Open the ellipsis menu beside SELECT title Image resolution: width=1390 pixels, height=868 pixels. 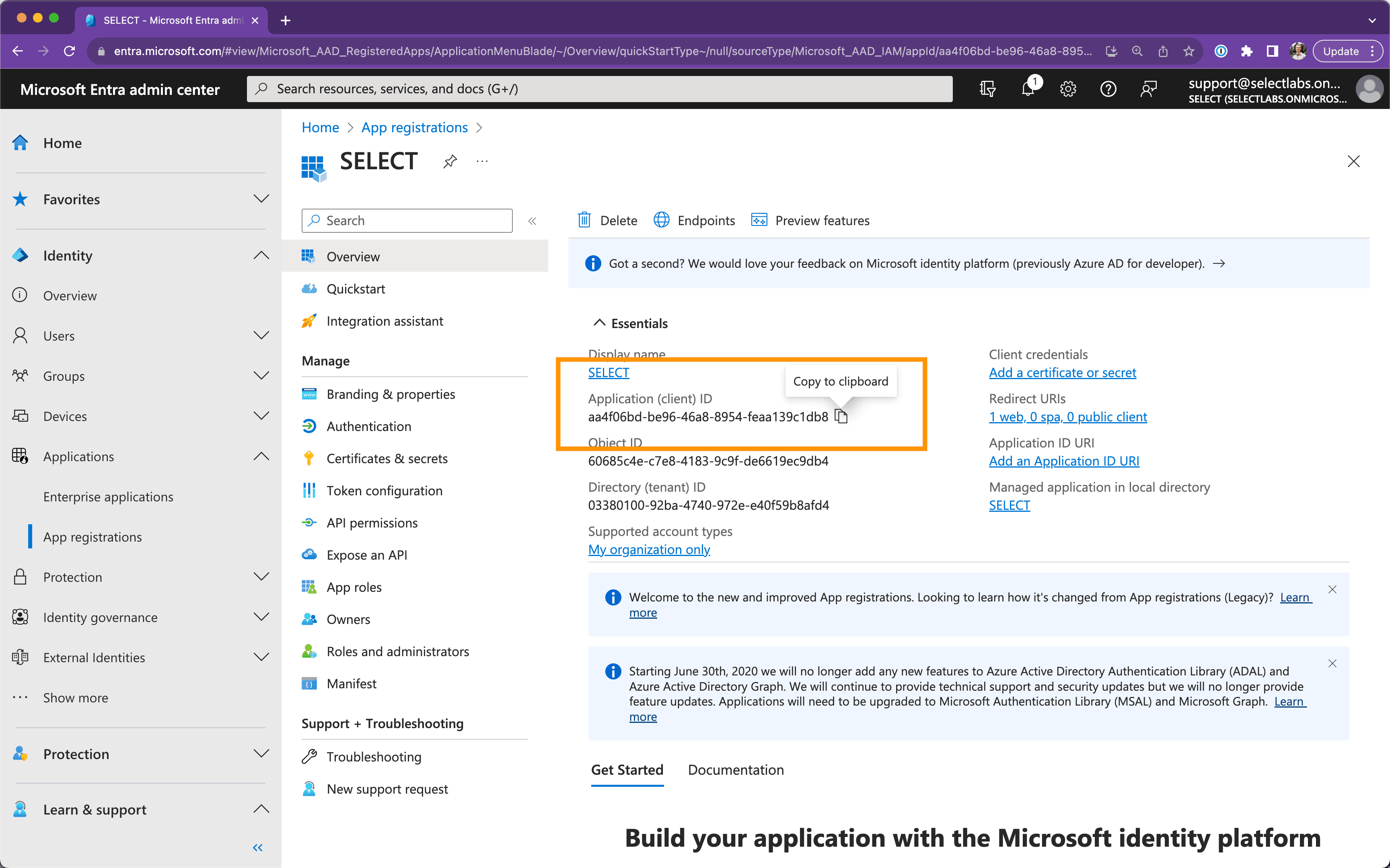click(x=482, y=161)
